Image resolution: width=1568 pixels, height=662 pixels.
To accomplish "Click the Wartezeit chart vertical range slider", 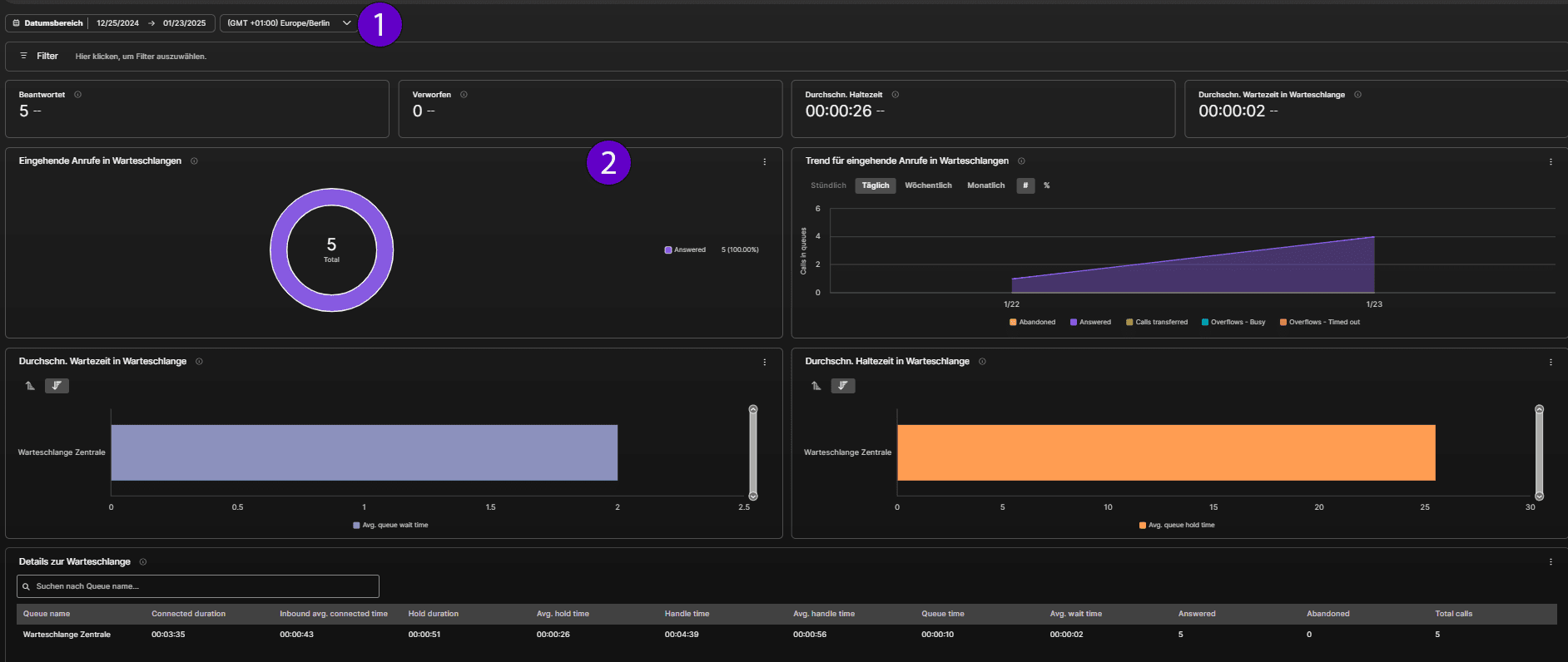I will tap(753, 452).
